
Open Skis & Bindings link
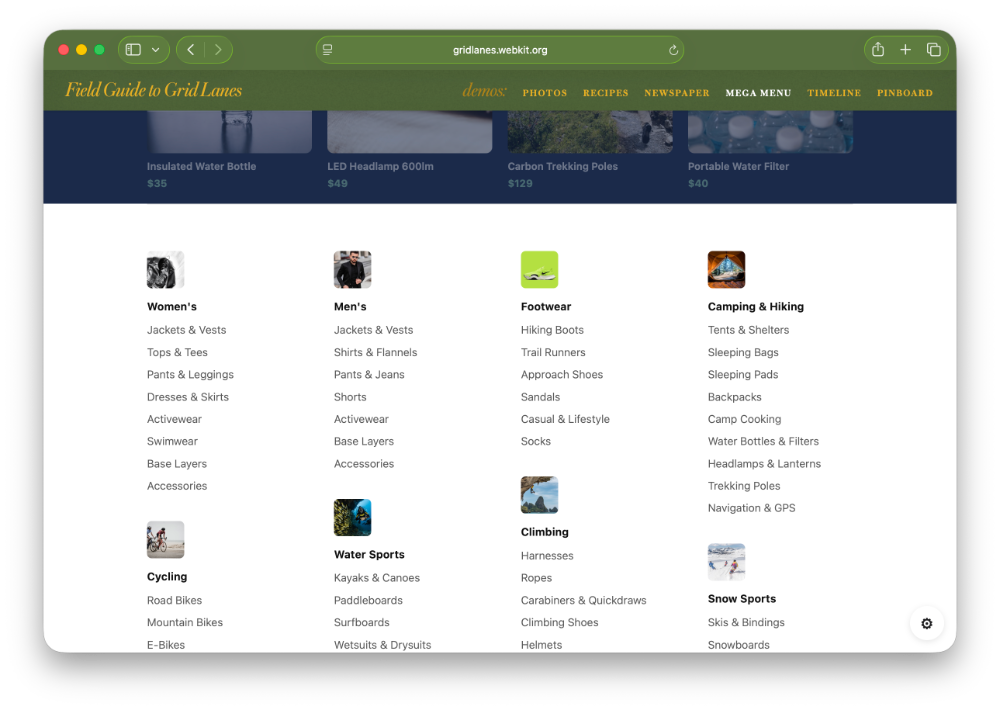click(746, 623)
